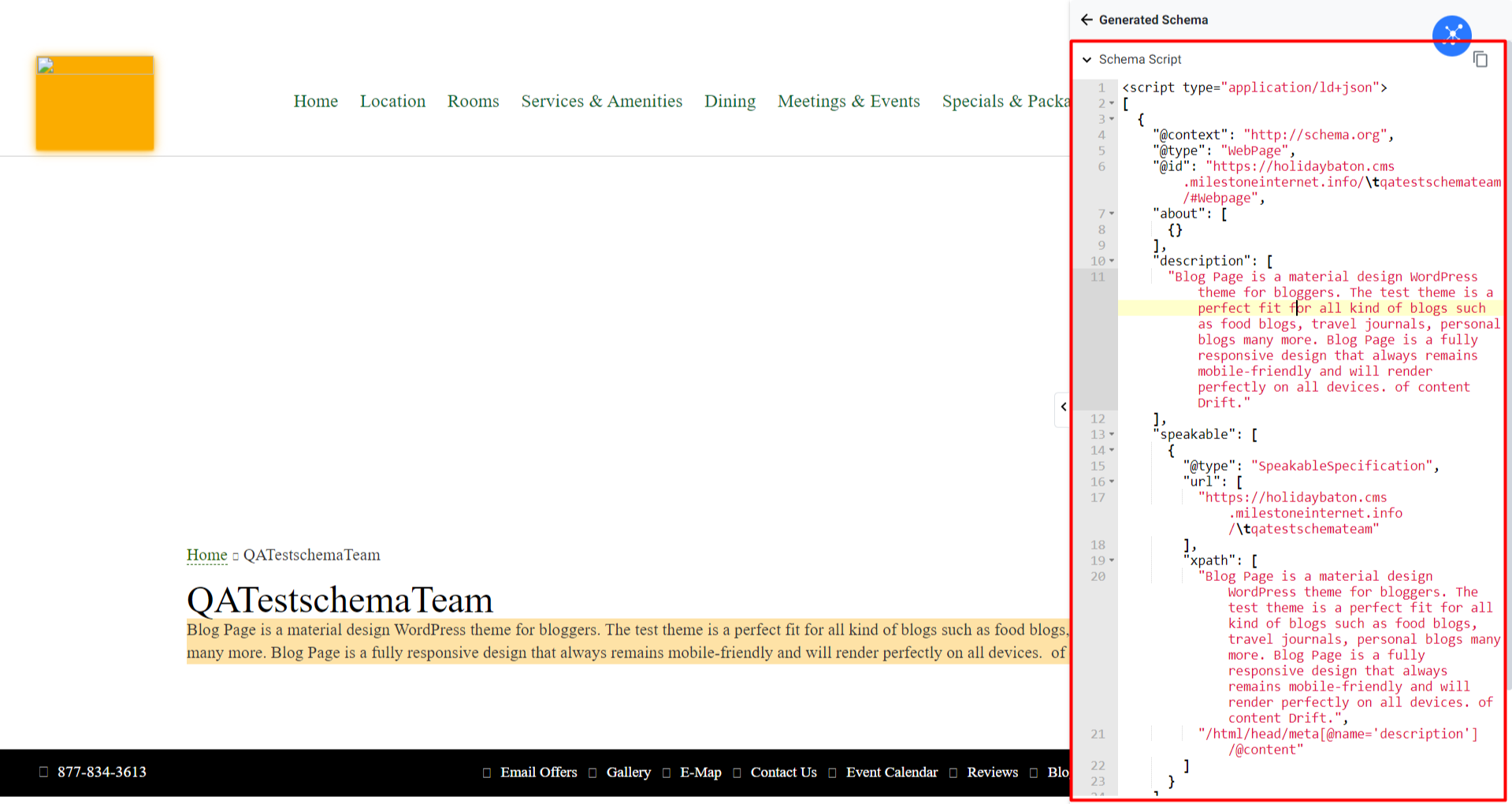Collapse the side panel with arrow handle
Image resolution: width=1512 pixels, height=804 pixels.
click(x=1063, y=407)
